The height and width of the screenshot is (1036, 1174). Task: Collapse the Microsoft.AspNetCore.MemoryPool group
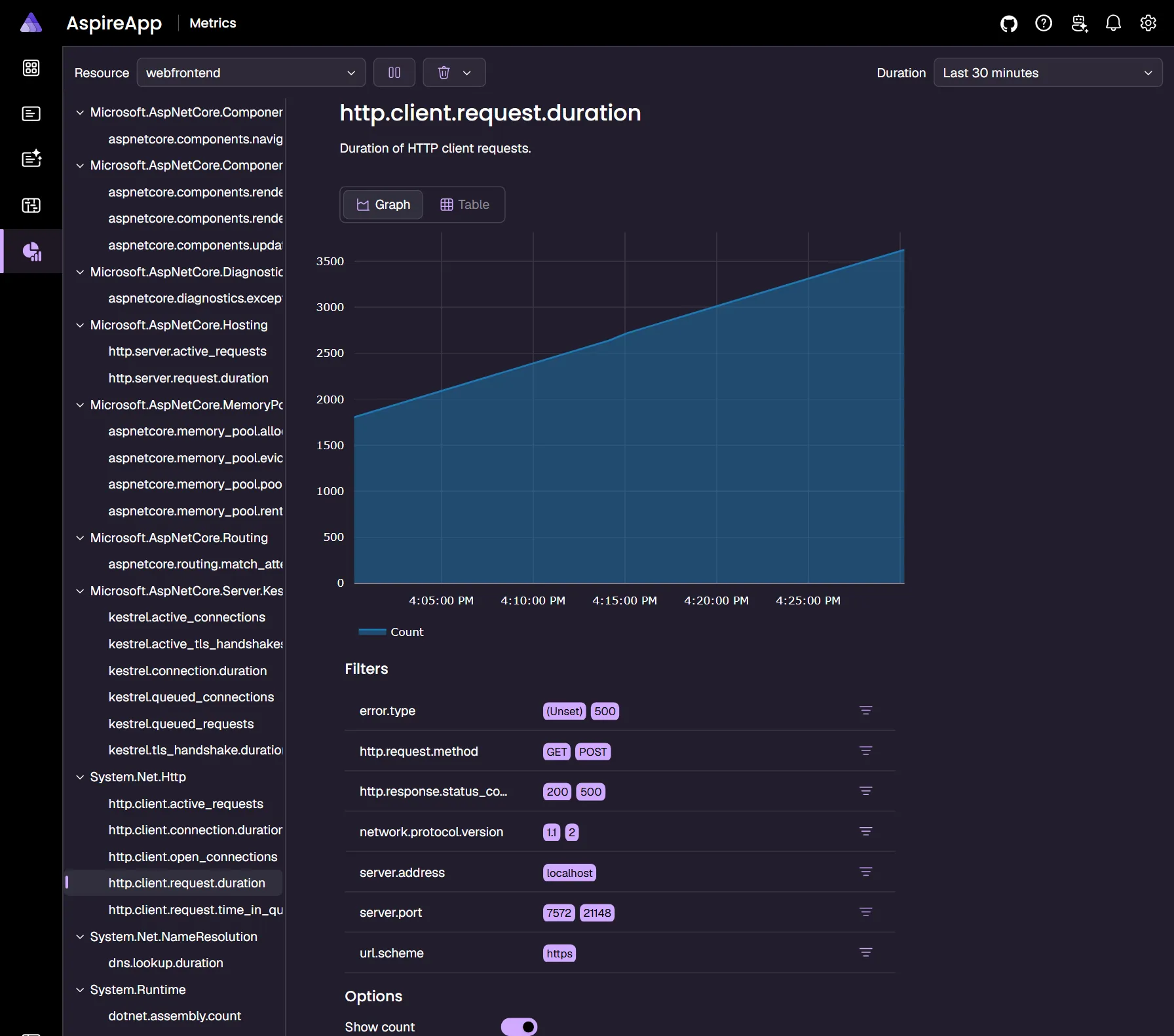coord(80,405)
